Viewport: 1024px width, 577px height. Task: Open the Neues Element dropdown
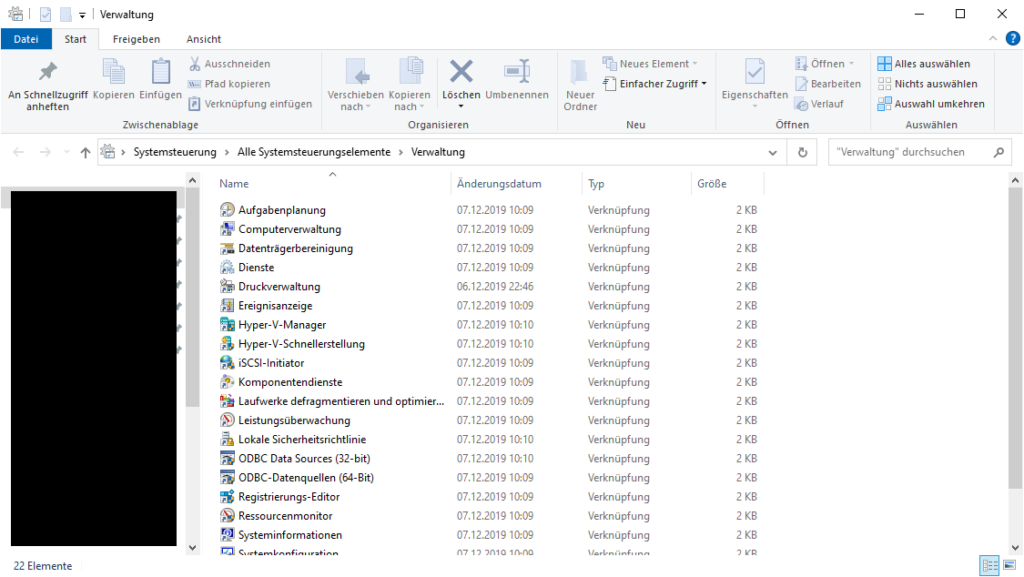695,63
